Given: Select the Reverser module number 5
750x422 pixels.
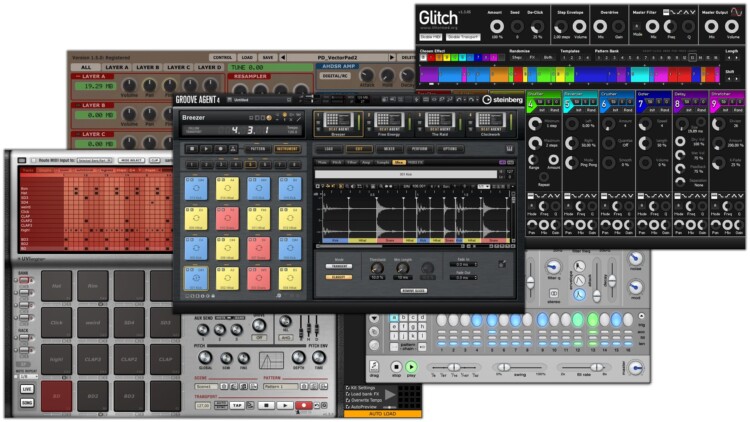Looking at the screenshot, I should tap(567, 104).
